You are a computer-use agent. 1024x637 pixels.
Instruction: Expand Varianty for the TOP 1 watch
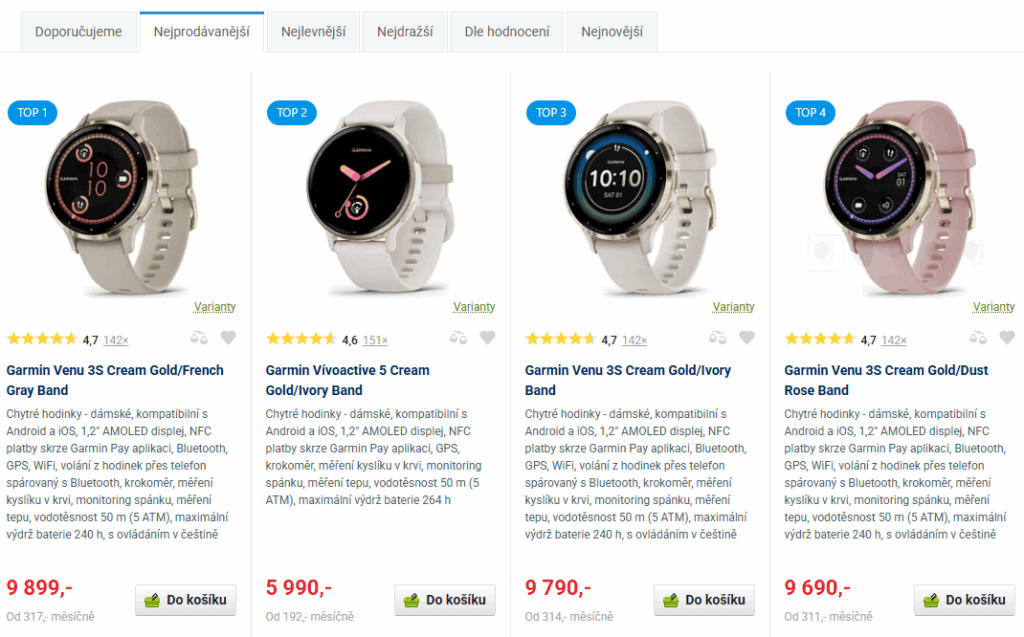pos(215,307)
